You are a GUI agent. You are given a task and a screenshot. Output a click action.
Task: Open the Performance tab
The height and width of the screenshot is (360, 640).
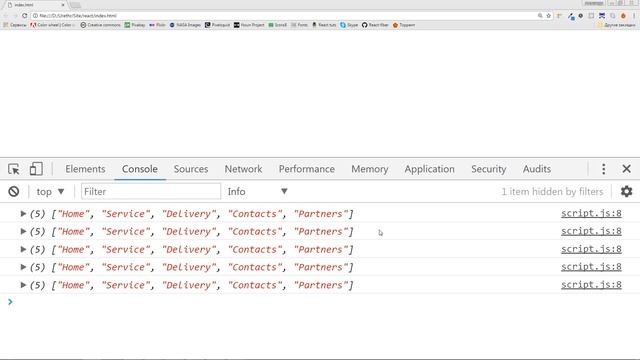[307, 169]
